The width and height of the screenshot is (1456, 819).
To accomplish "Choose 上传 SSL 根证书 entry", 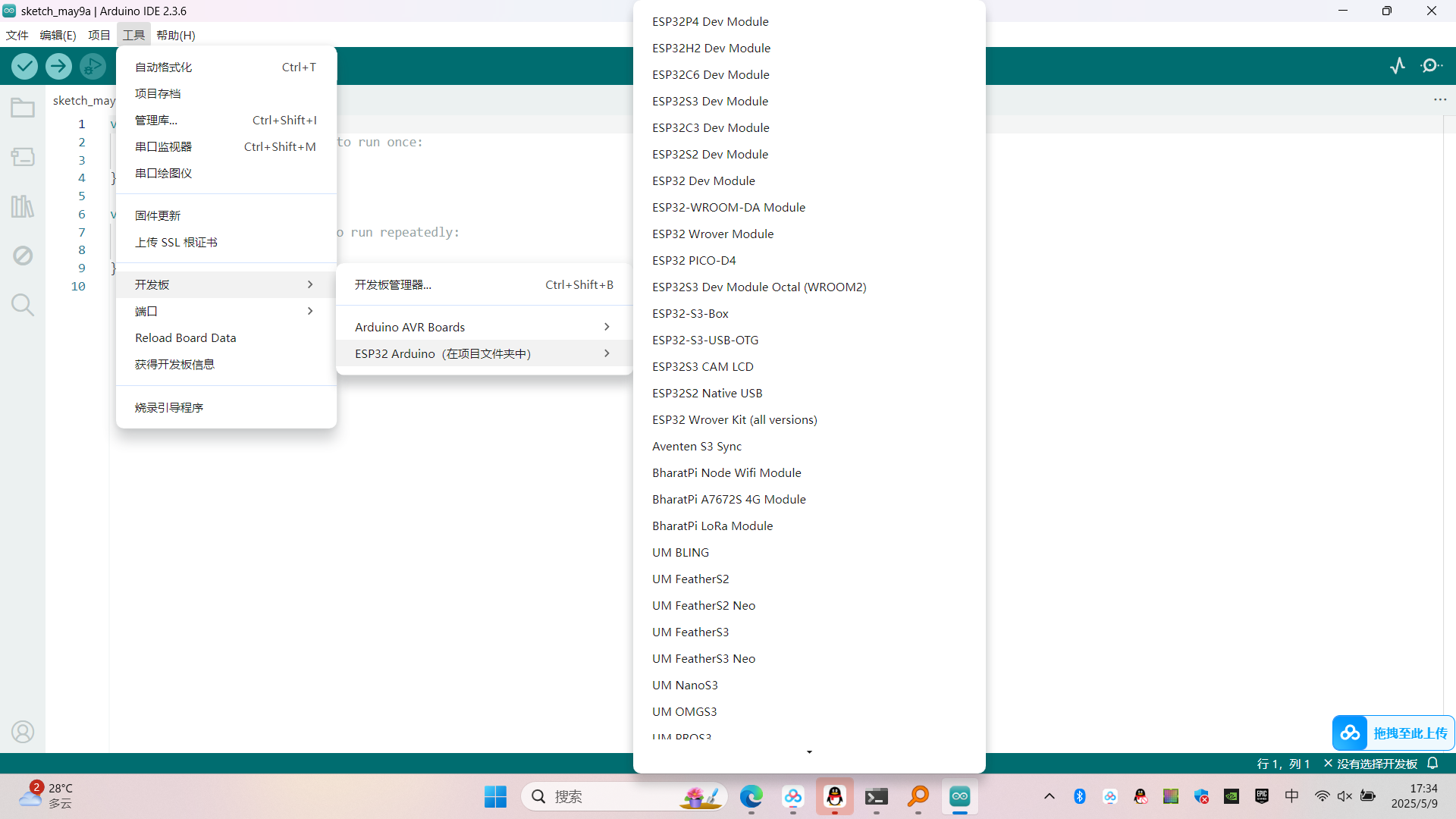I will tap(226, 242).
